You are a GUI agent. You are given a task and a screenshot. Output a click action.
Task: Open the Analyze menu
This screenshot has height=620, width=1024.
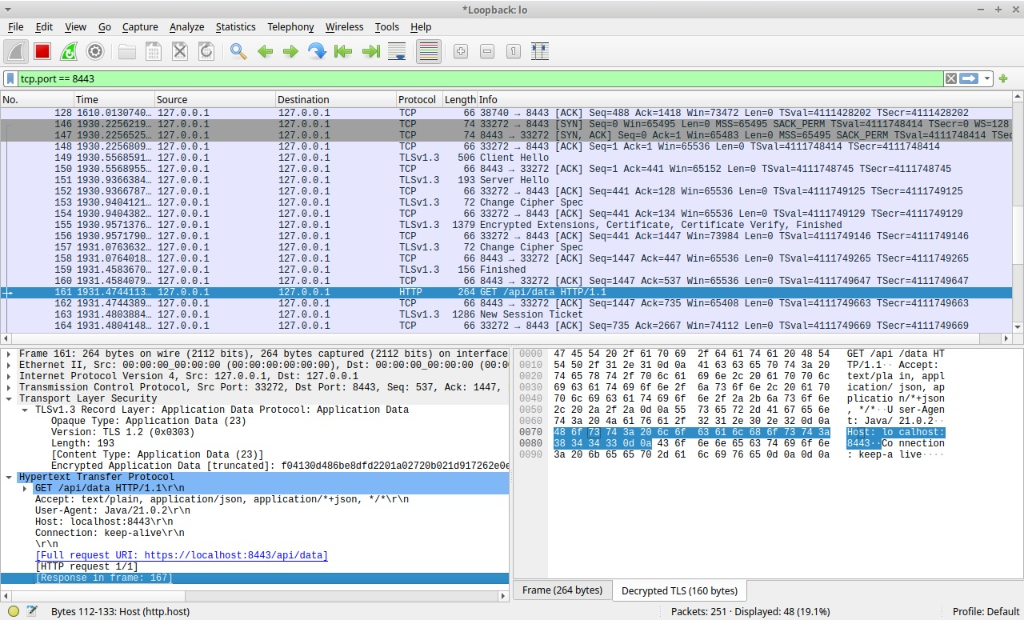(x=187, y=27)
